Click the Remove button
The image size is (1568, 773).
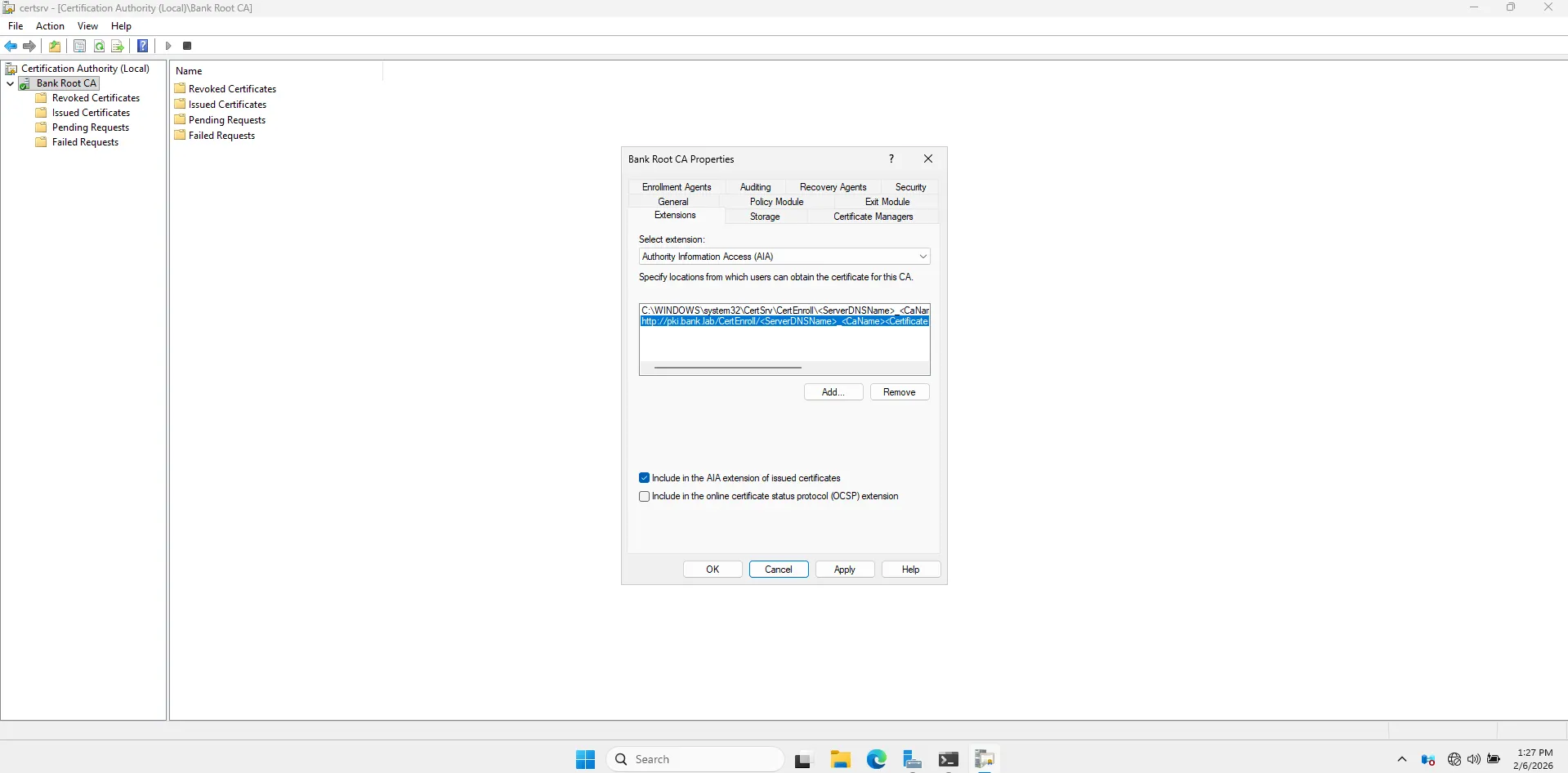pos(900,392)
